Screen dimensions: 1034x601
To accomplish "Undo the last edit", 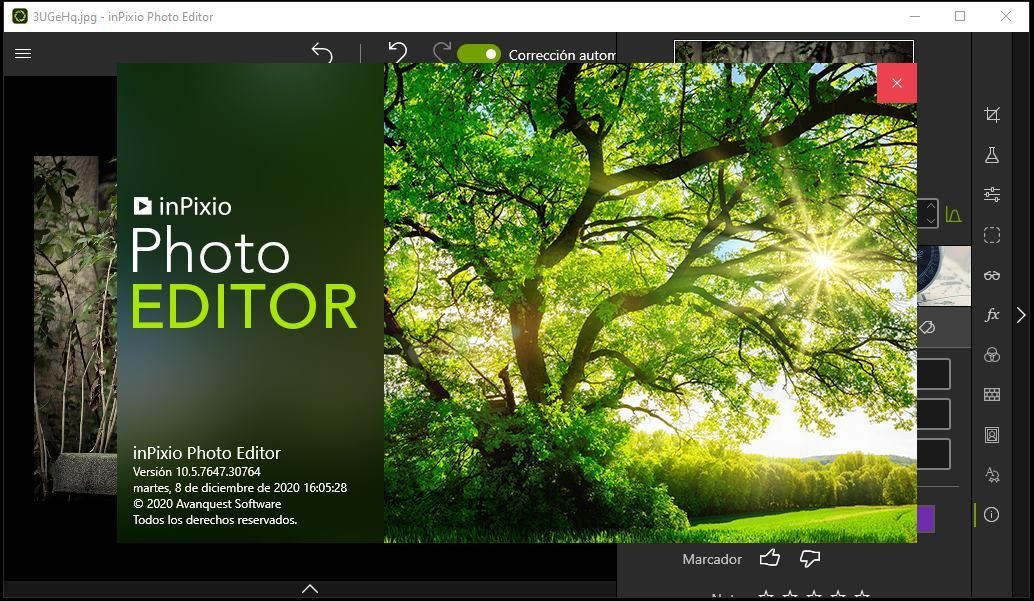I will click(x=397, y=52).
